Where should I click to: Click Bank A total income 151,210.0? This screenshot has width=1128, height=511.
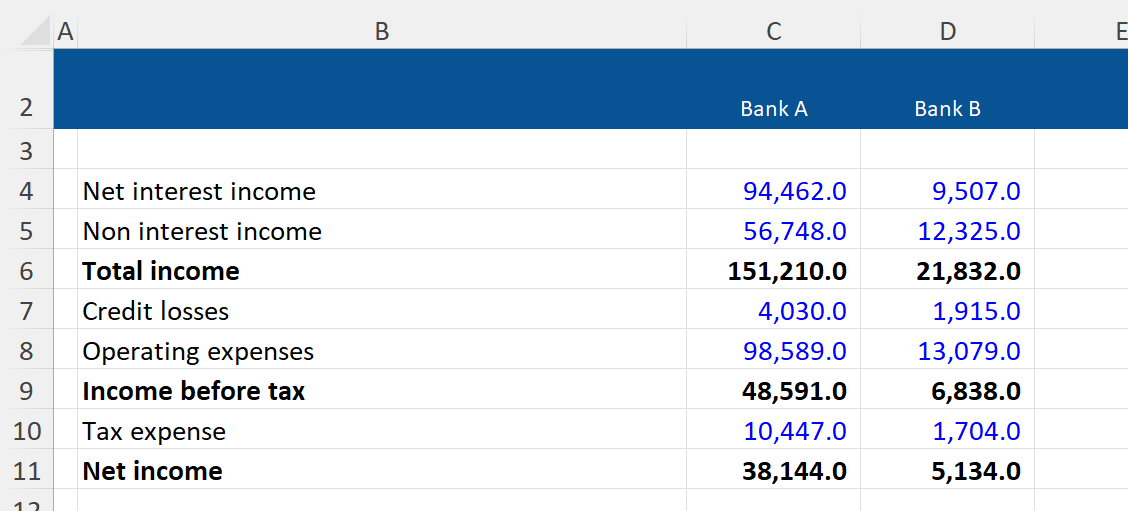click(787, 271)
